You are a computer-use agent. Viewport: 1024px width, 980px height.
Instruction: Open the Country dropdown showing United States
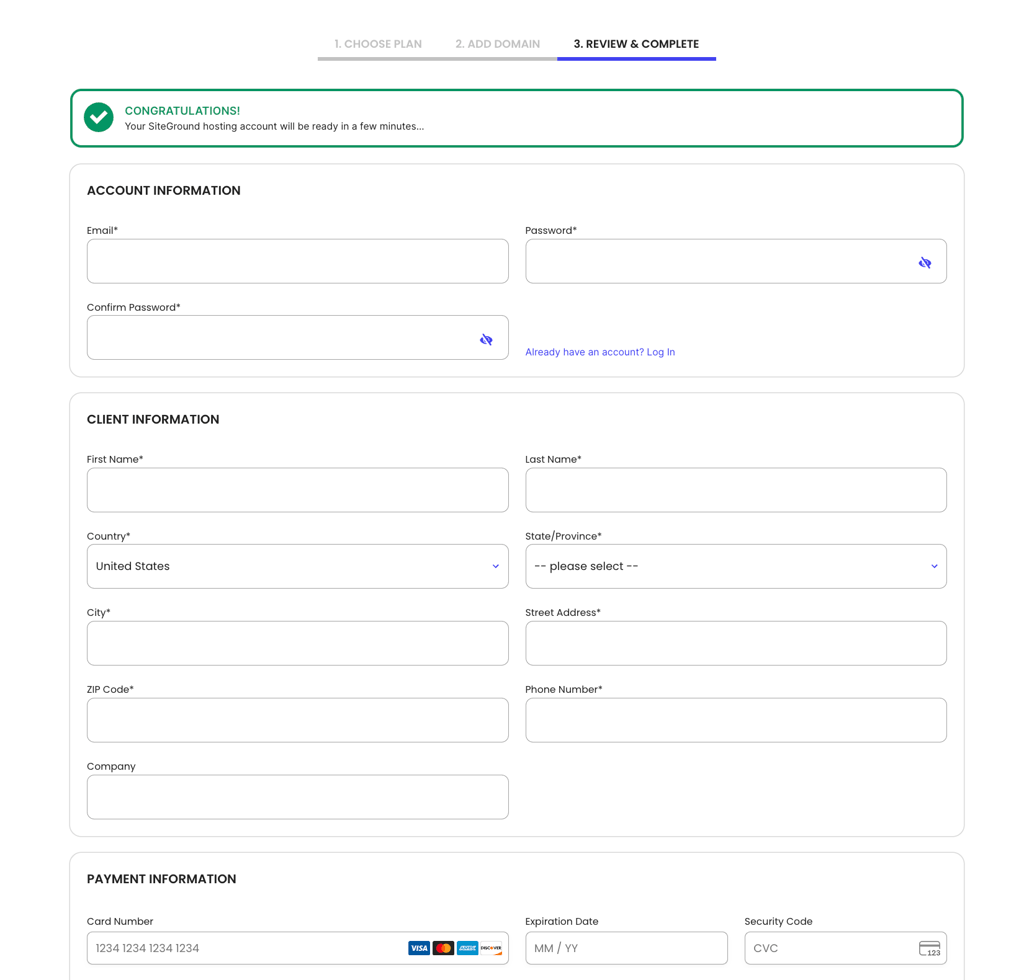(x=298, y=567)
